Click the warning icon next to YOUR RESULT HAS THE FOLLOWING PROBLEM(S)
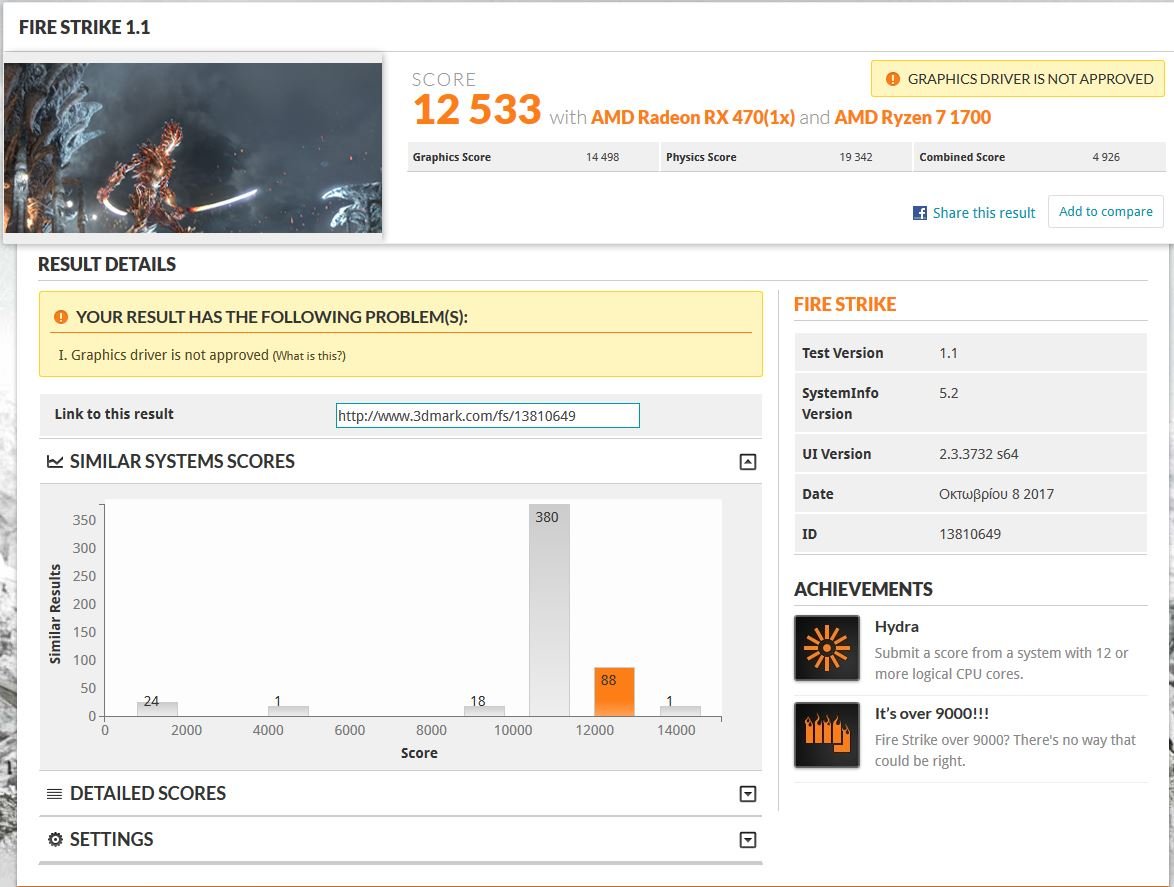 pos(61,317)
